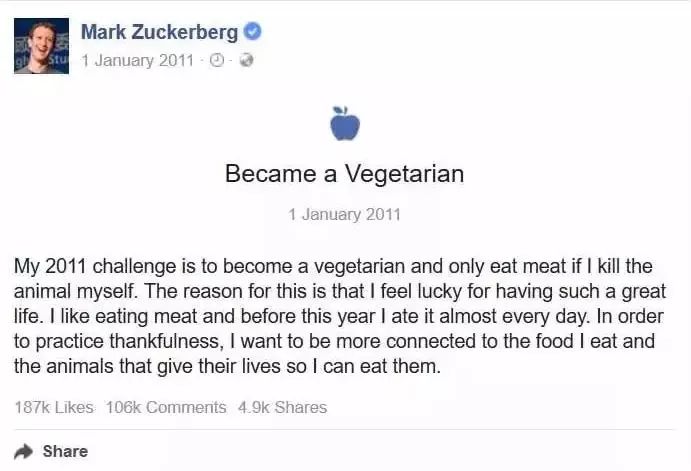Click the line mentioning eating meat
Viewport: 691px width, 471px height.
tap(338, 317)
